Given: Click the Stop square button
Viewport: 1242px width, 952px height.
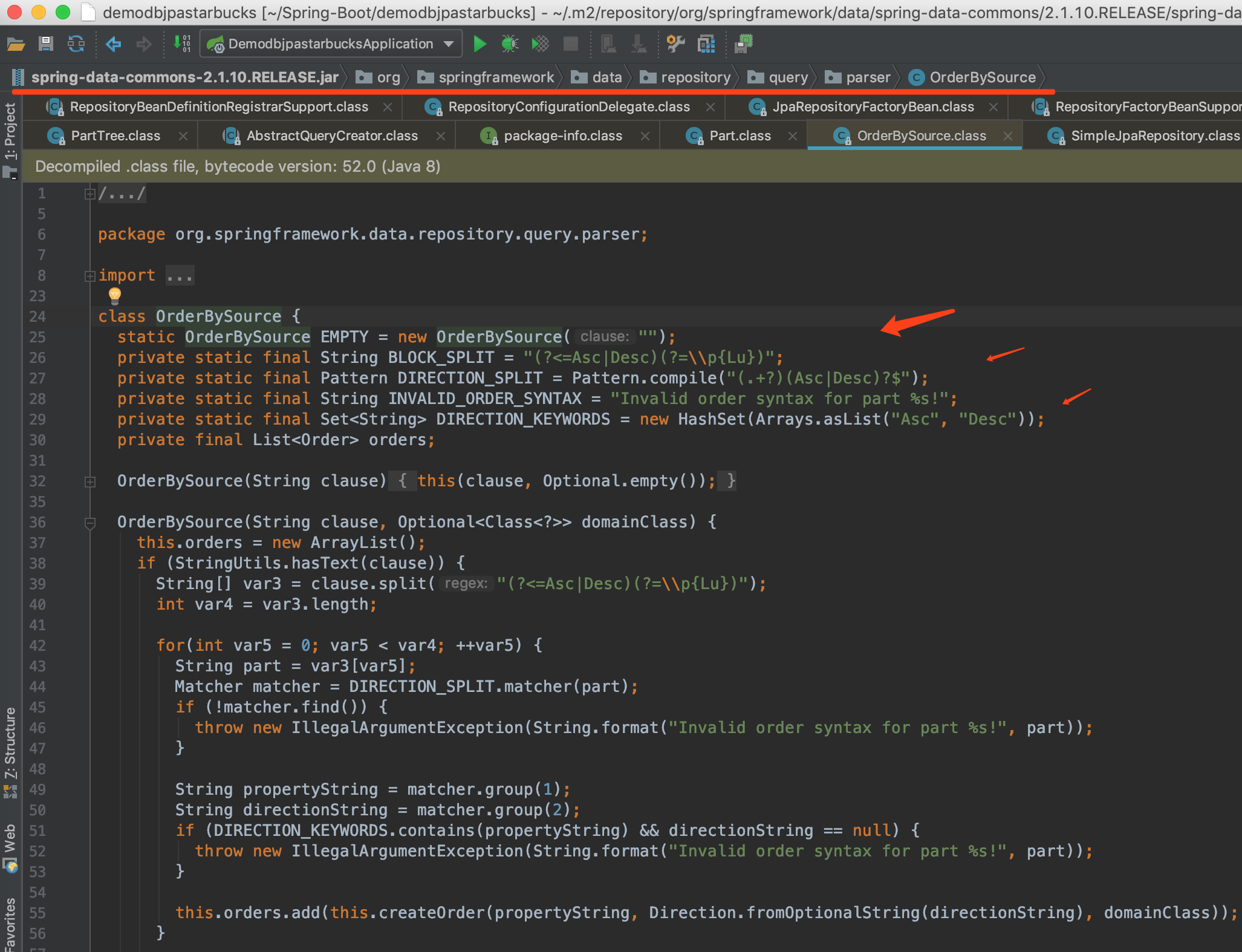Looking at the screenshot, I should tap(570, 44).
